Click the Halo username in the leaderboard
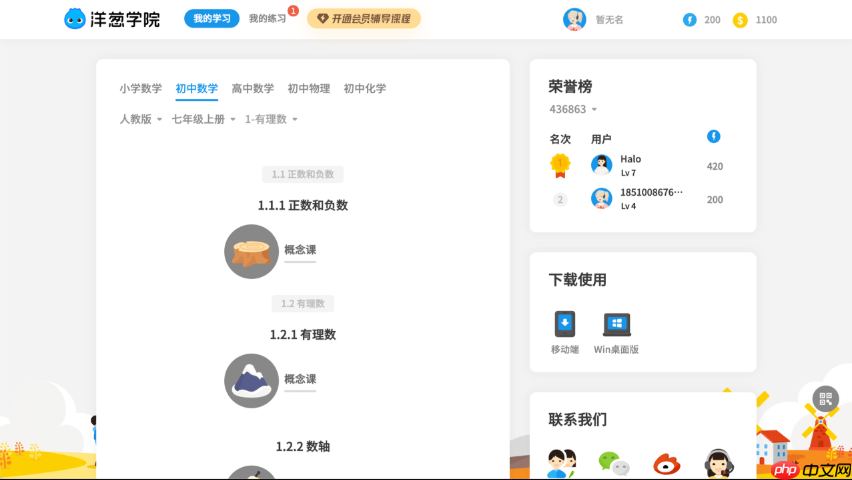The image size is (852, 480). pos(630,159)
